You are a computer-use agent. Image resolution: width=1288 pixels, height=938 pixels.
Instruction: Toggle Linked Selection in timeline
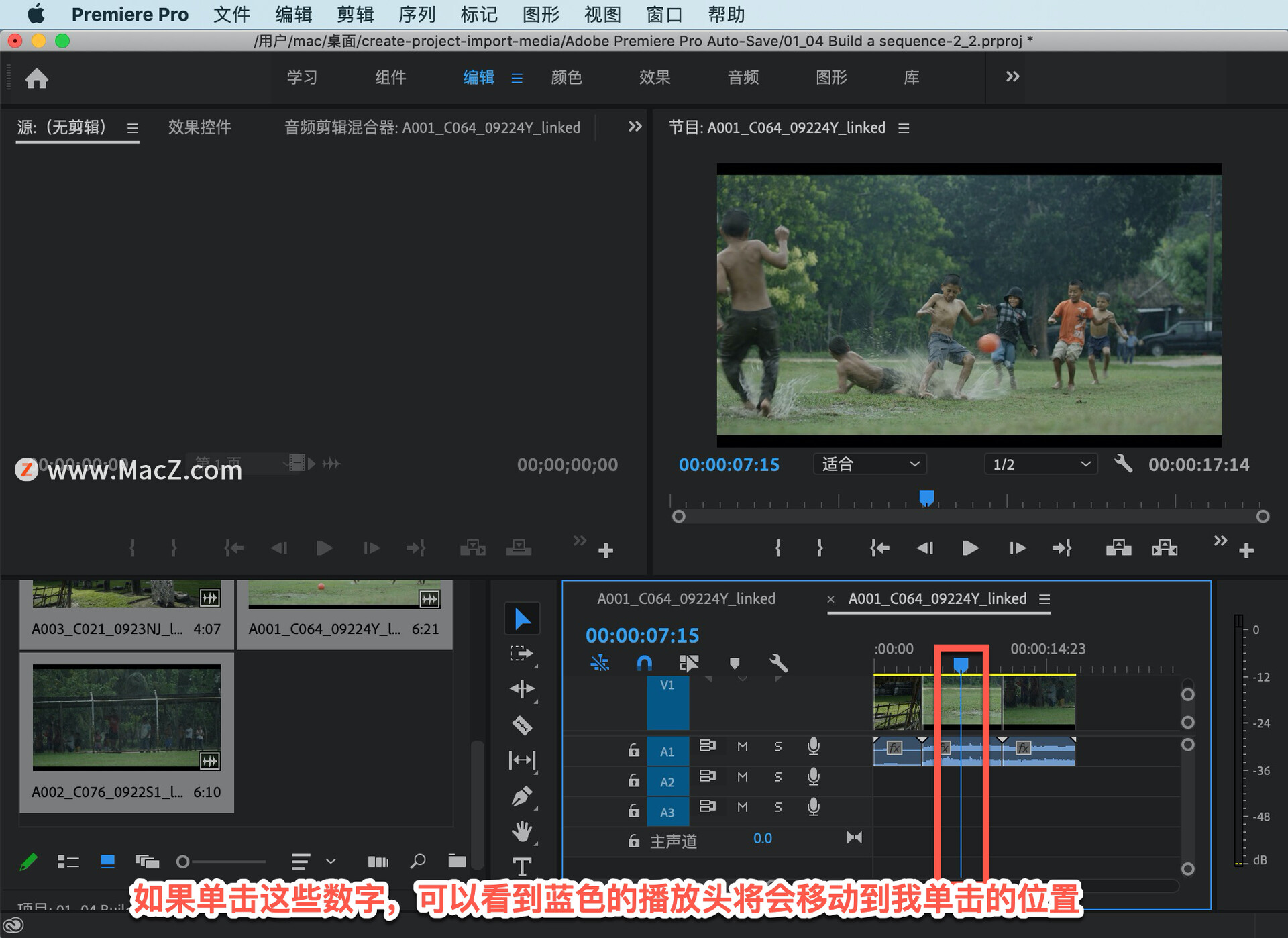[x=689, y=664]
